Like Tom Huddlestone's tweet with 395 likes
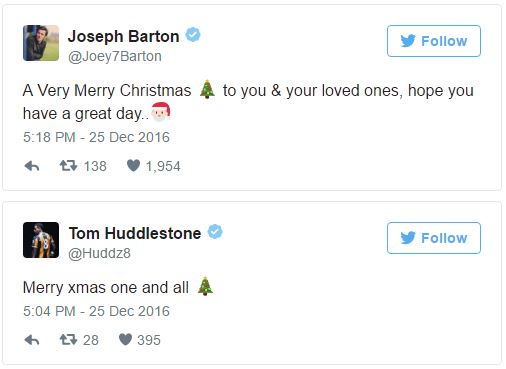506x369 pixels. click(x=125, y=340)
